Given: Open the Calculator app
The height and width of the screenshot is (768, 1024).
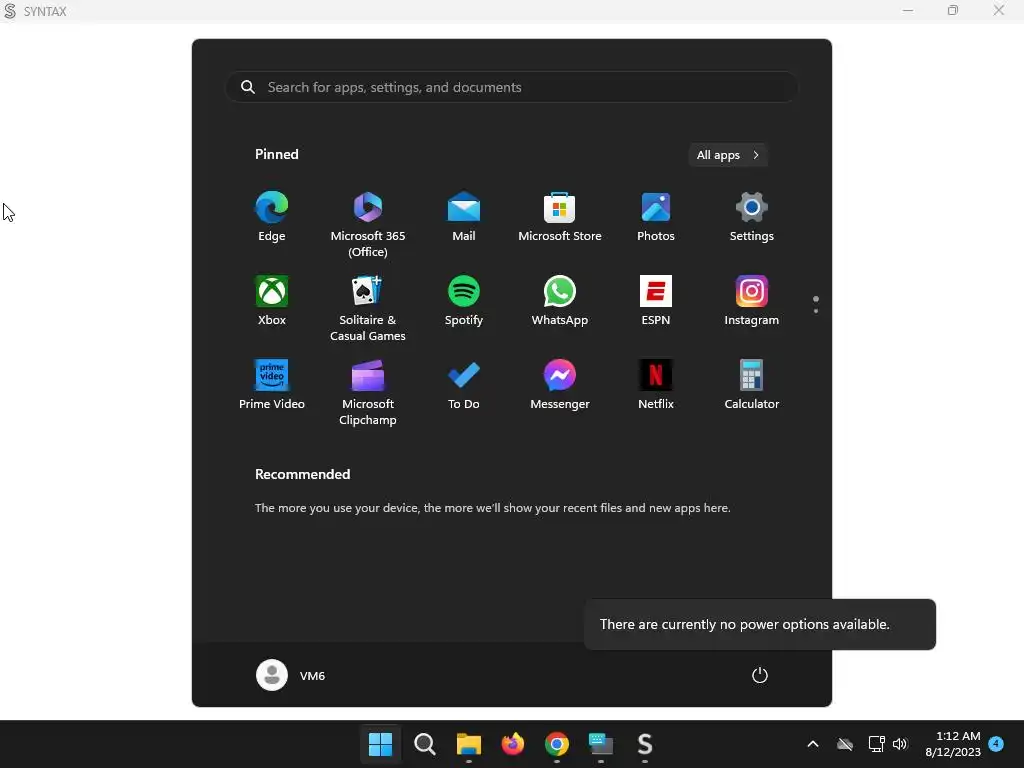Looking at the screenshot, I should pyautogui.click(x=752, y=385).
